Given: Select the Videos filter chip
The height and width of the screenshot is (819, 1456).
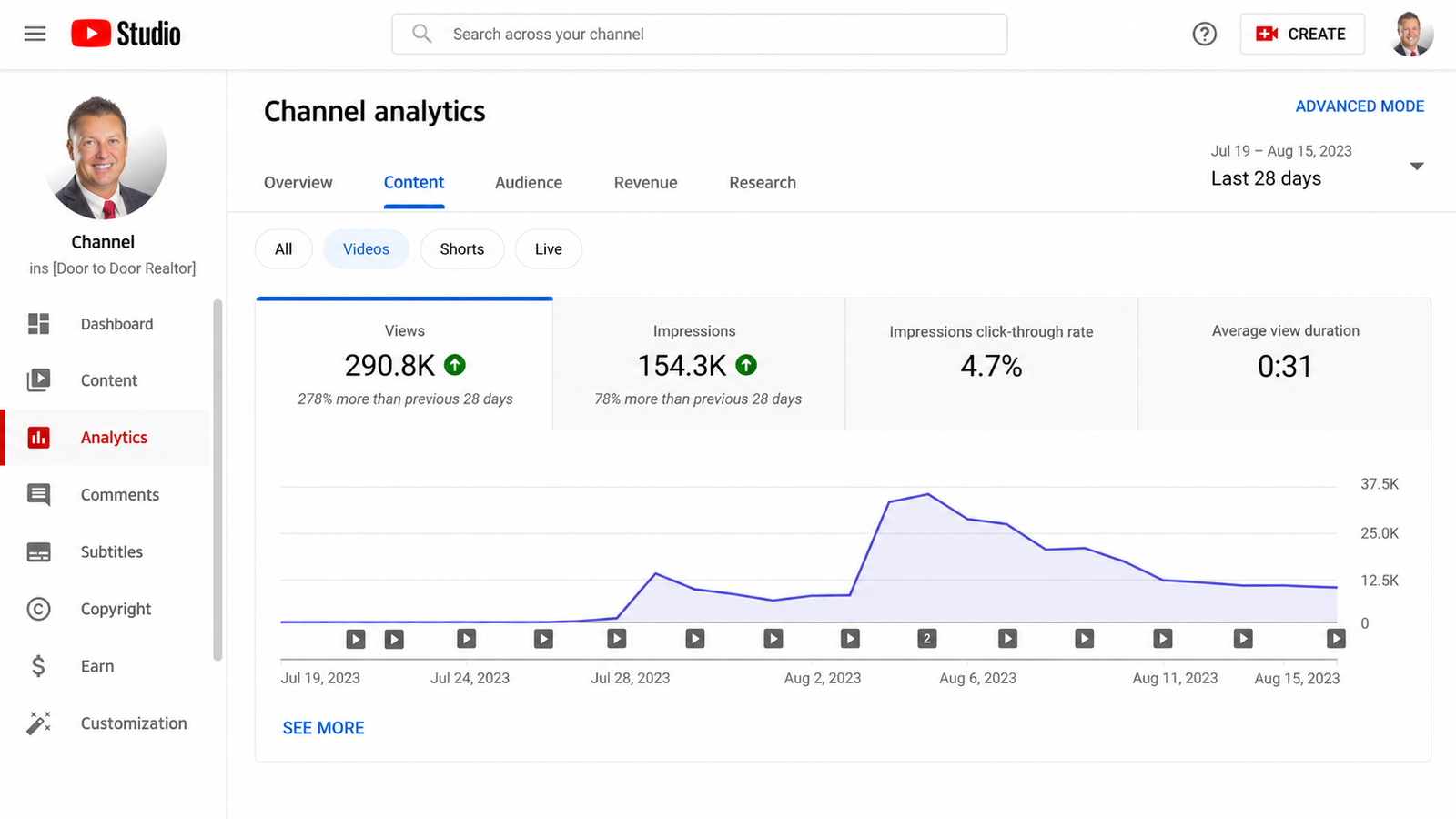Looking at the screenshot, I should point(366,249).
